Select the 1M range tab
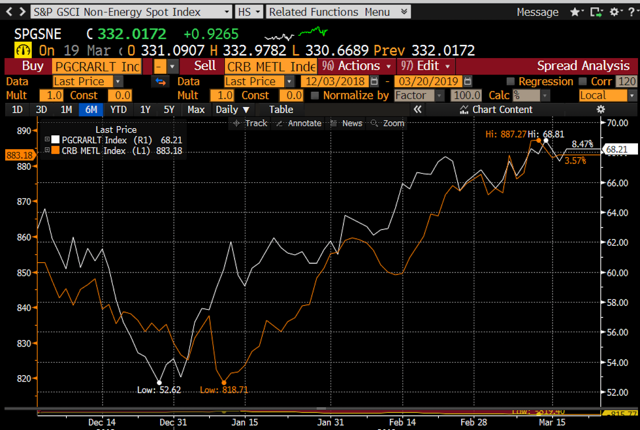This screenshot has width=640, height=430. [66, 109]
